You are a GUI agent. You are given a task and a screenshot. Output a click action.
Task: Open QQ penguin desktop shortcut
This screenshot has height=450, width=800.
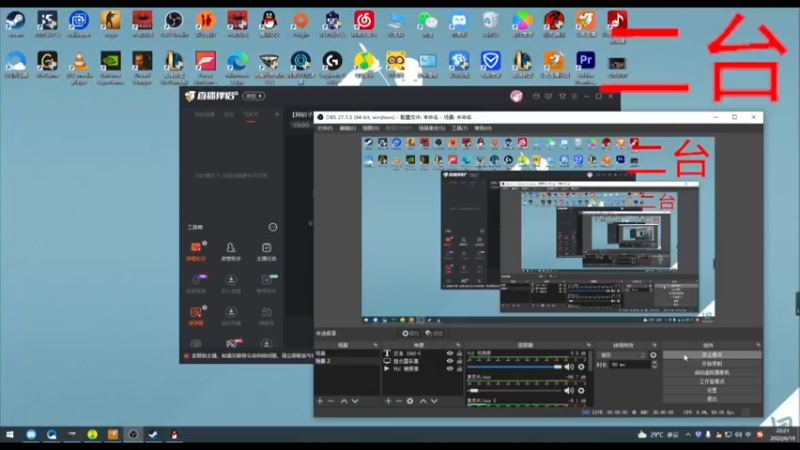tap(269, 24)
